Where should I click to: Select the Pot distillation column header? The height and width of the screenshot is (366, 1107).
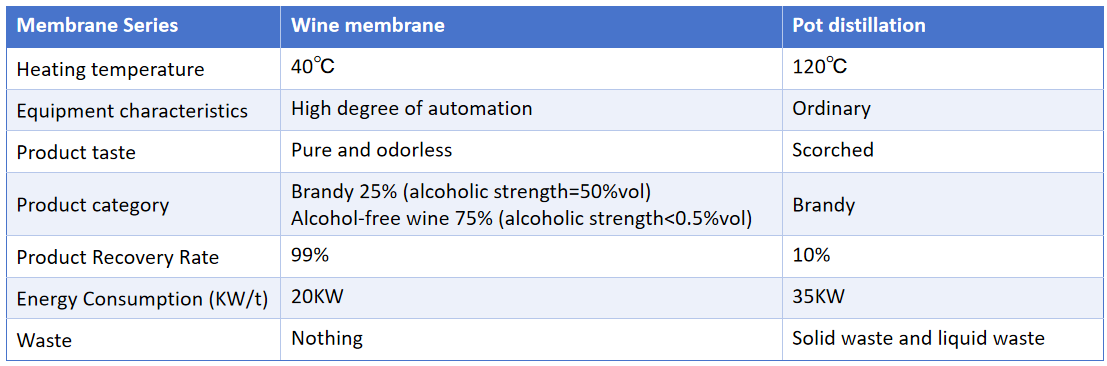(941, 26)
